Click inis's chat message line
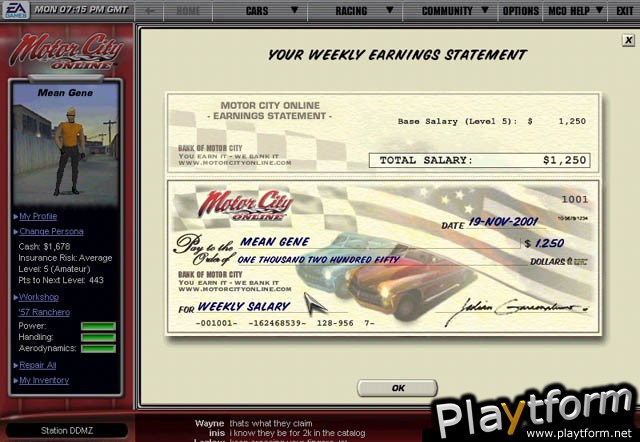Image resolution: width=640 pixels, height=442 pixels. point(287,433)
